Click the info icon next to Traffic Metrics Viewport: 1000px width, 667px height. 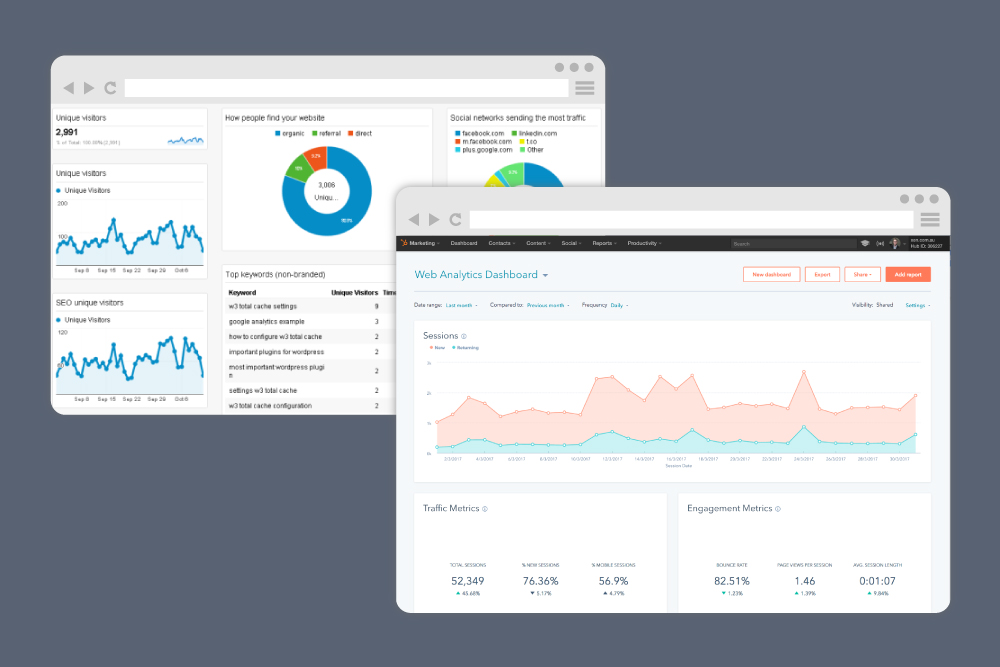(485, 509)
